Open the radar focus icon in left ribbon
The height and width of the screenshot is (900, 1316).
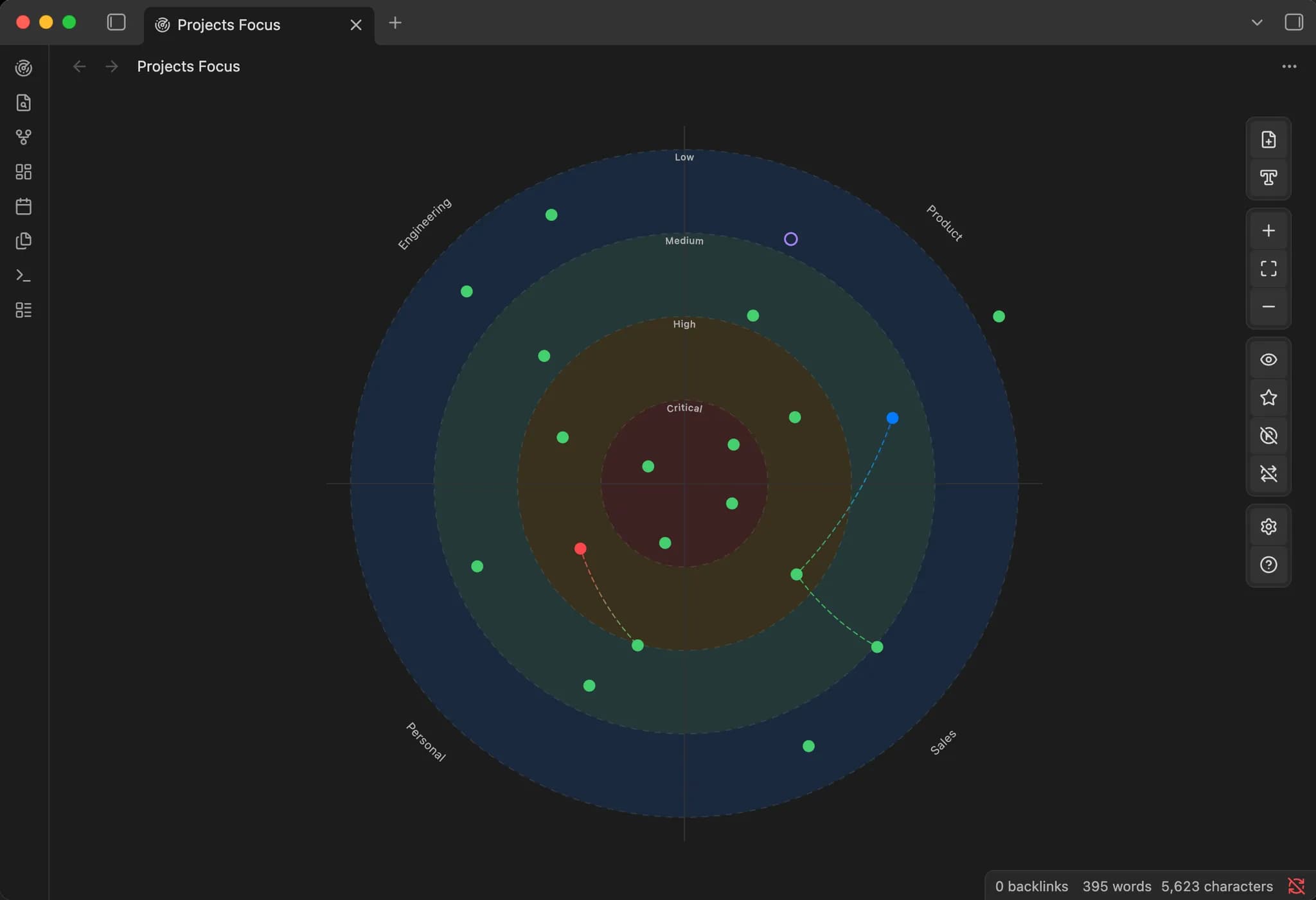[24, 68]
